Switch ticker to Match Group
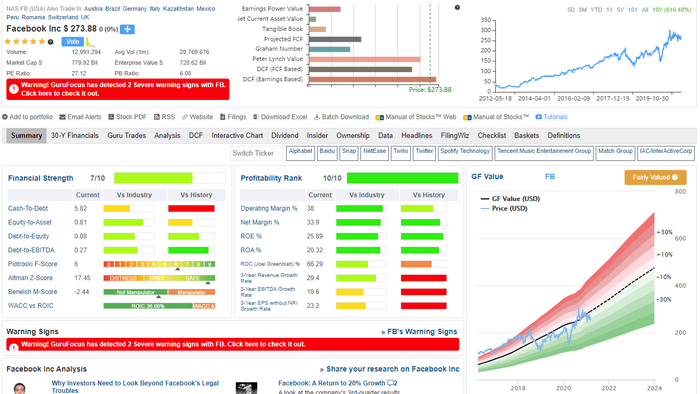The width and height of the screenshot is (700, 394). tap(615, 153)
